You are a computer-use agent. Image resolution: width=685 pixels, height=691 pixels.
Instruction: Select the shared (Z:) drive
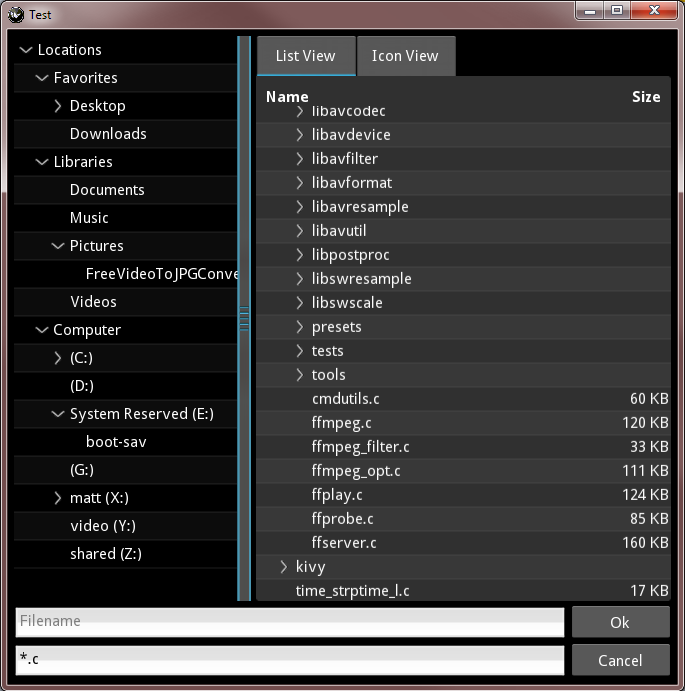click(x=106, y=554)
